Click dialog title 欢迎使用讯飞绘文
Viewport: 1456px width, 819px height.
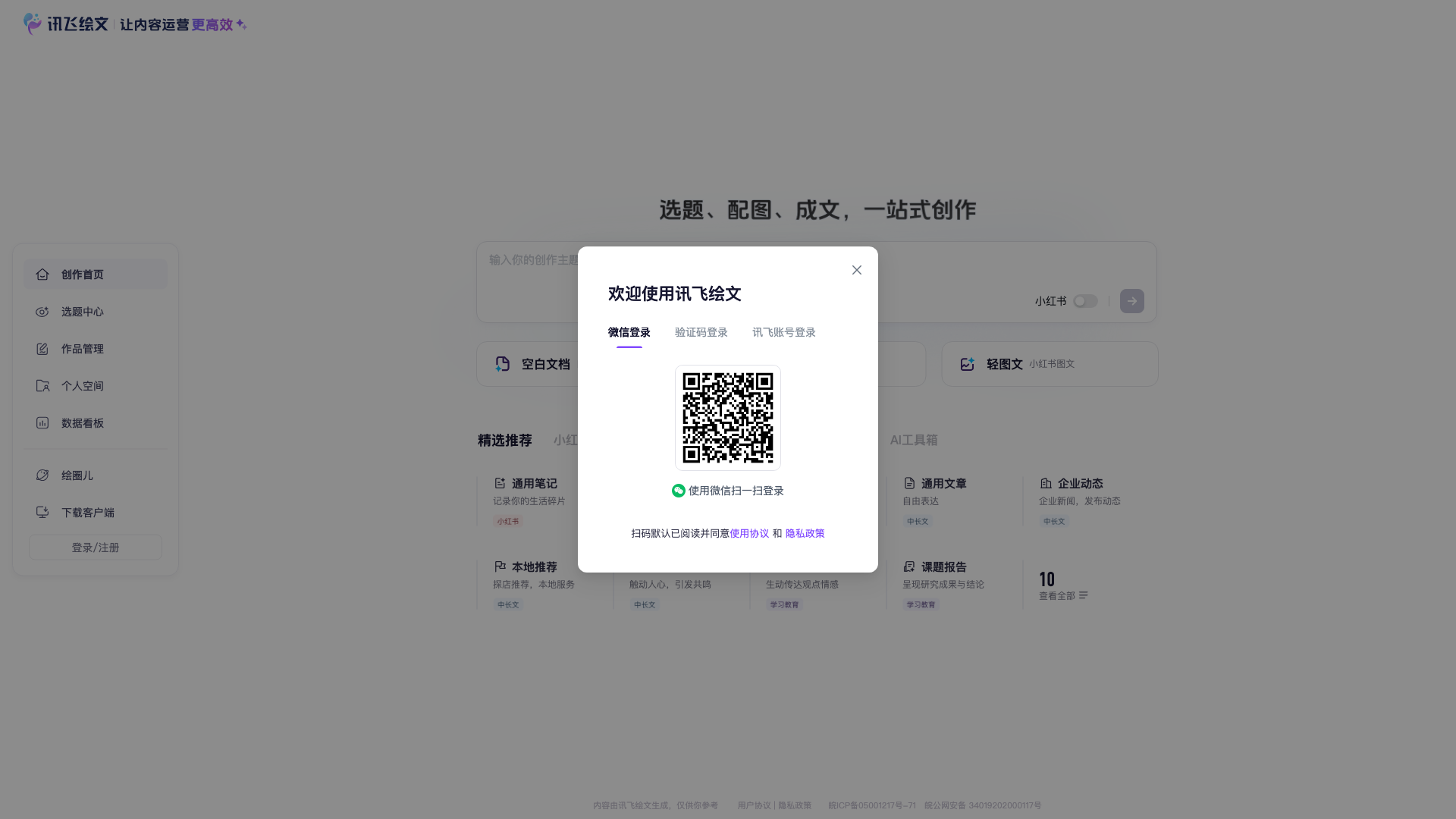pyautogui.click(x=675, y=294)
